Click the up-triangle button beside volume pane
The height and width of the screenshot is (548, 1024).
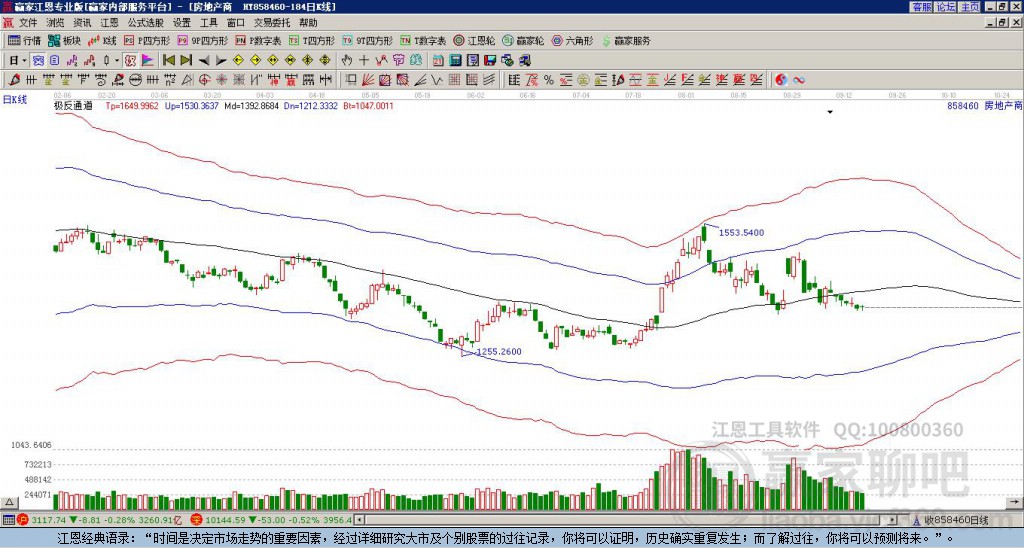click(x=9, y=502)
